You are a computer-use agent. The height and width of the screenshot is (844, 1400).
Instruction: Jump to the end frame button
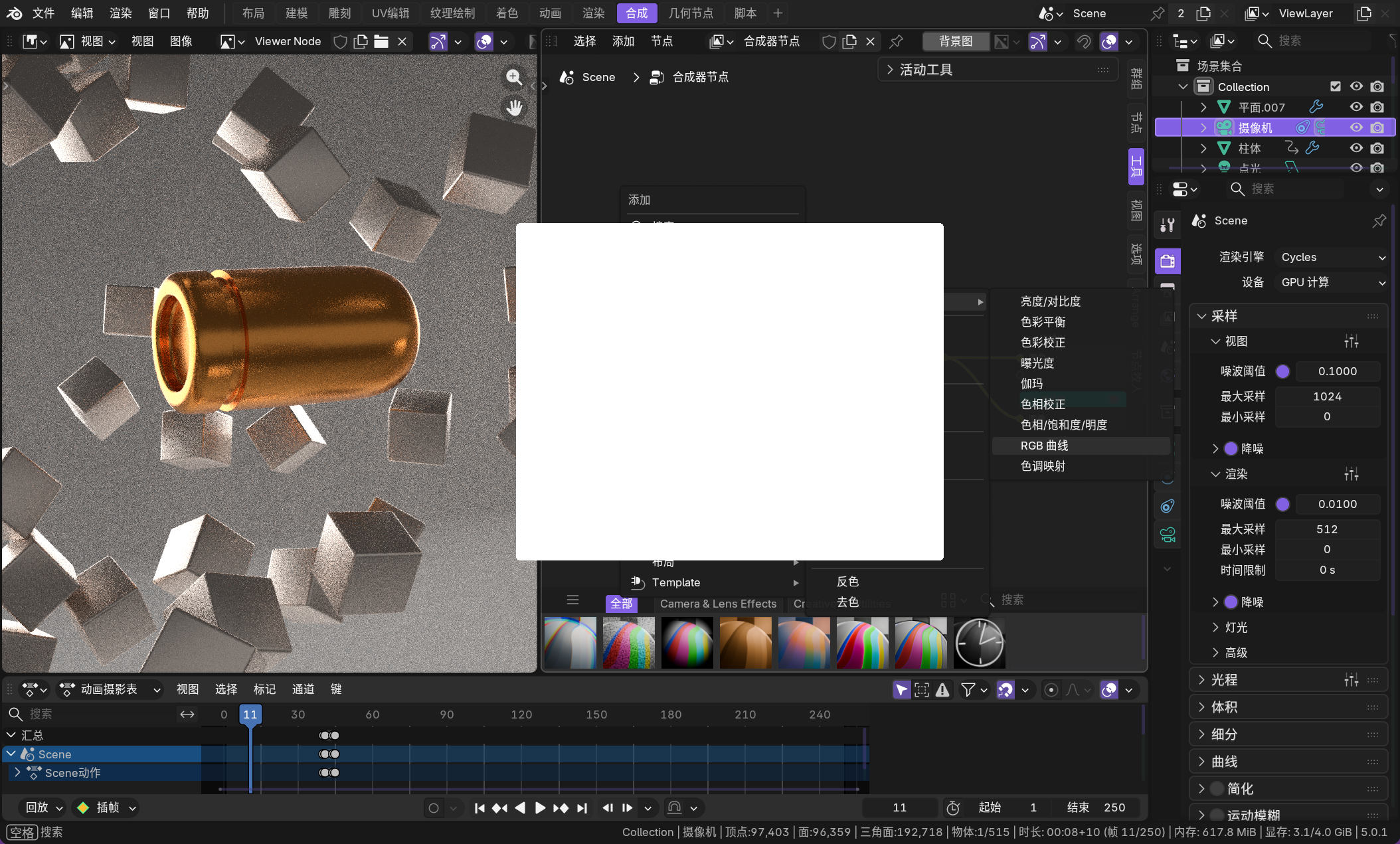pos(582,807)
